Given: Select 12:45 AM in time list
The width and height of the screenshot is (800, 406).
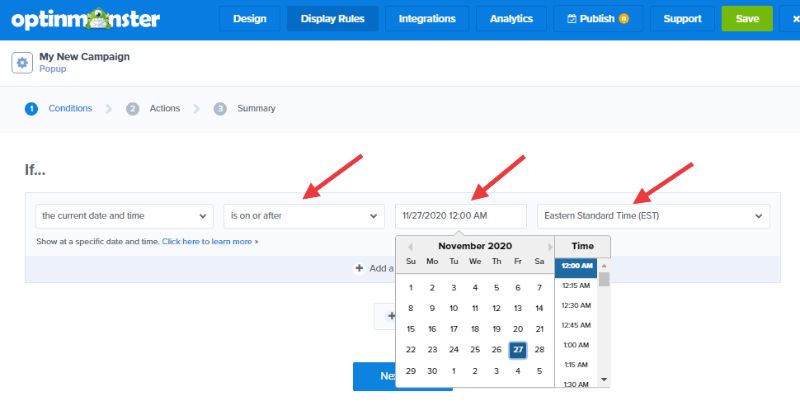Looking at the screenshot, I should point(576,325).
